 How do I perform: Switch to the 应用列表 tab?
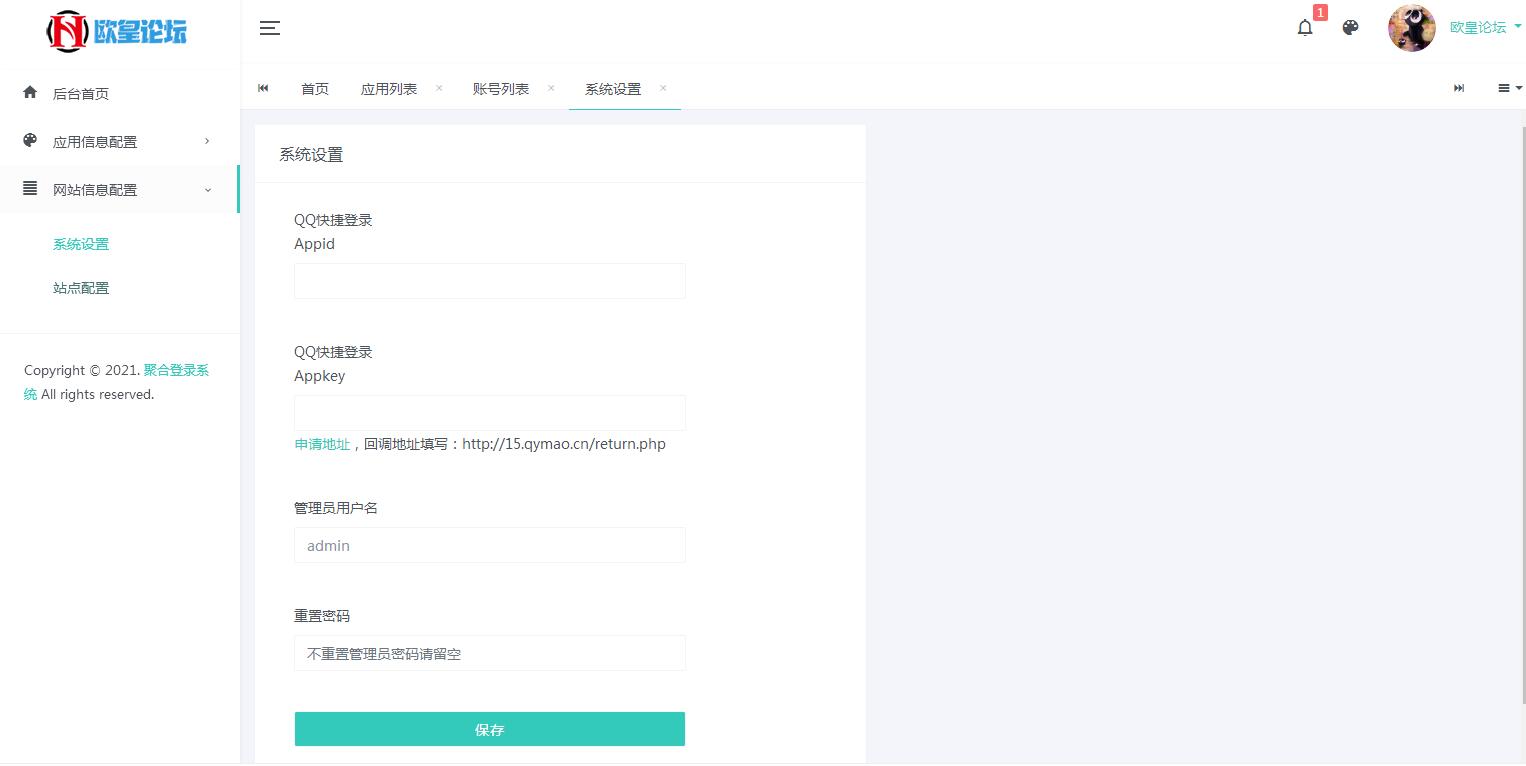389,89
